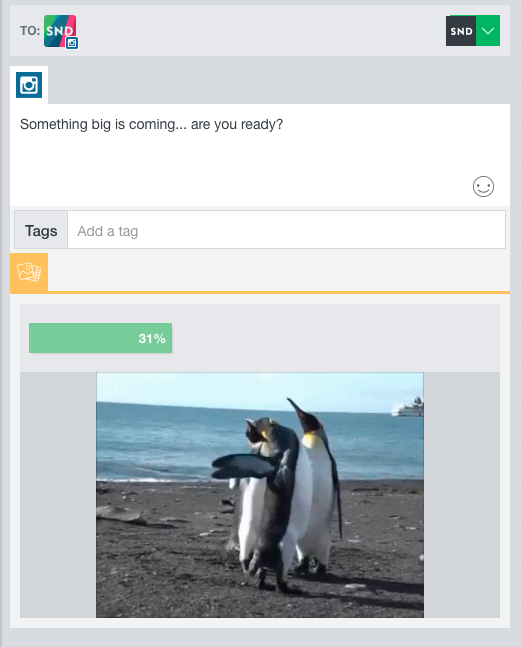This screenshot has width=521, height=647.
Task: Click the green 31% upload progress bar
Action: point(100,338)
